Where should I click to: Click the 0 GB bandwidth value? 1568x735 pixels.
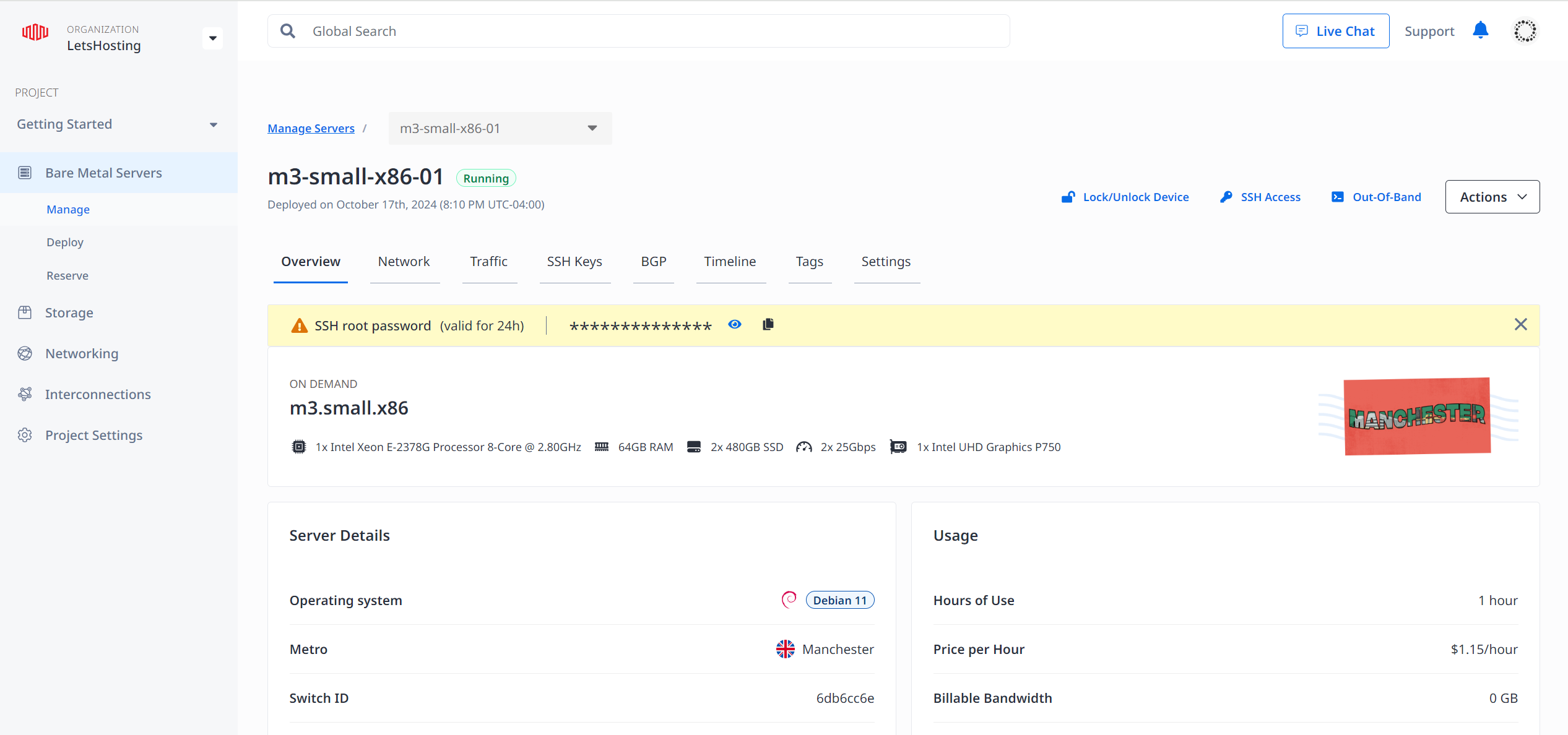click(x=1504, y=698)
